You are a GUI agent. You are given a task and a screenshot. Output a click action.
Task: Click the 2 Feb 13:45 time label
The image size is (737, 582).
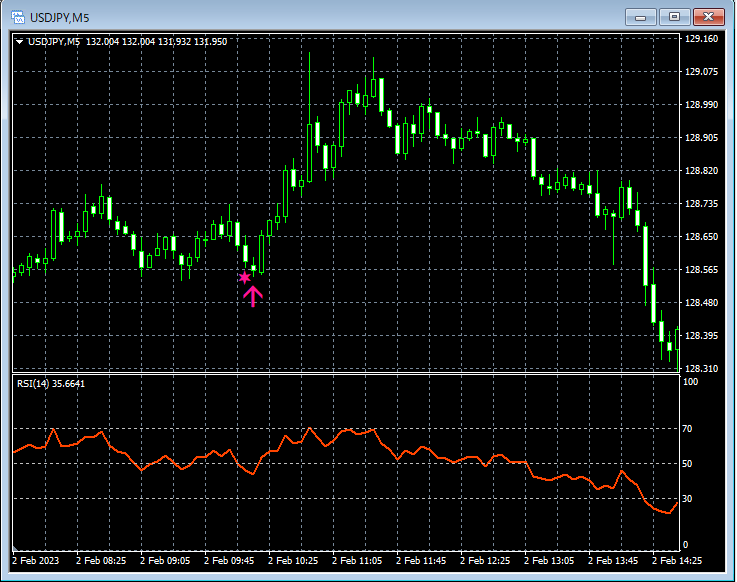[x=613, y=561]
